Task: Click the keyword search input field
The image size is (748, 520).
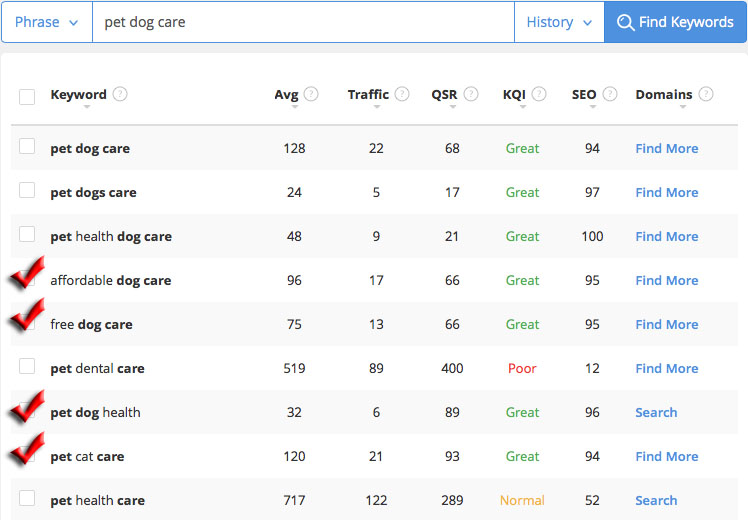Action: [x=303, y=22]
